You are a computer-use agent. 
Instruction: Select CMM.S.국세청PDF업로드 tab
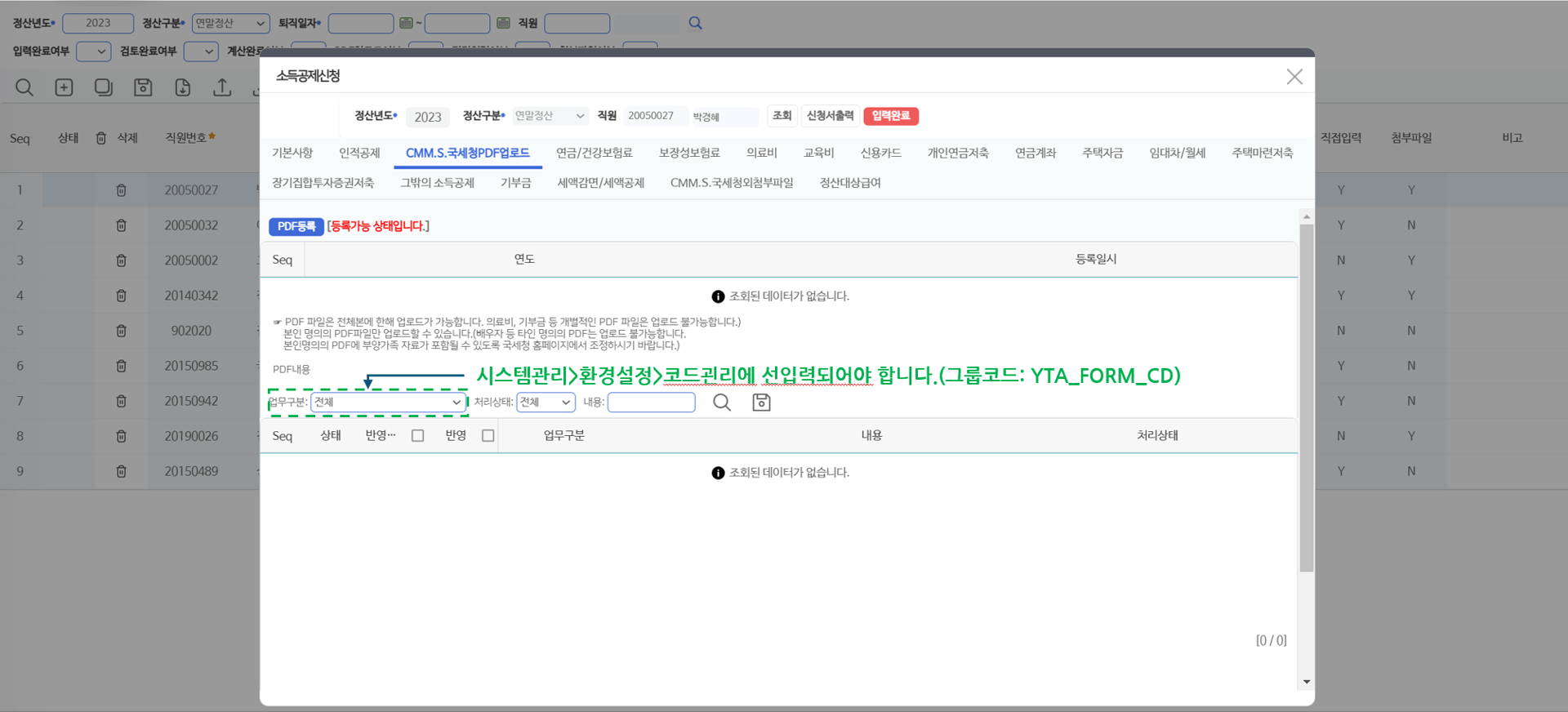point(468,153)
